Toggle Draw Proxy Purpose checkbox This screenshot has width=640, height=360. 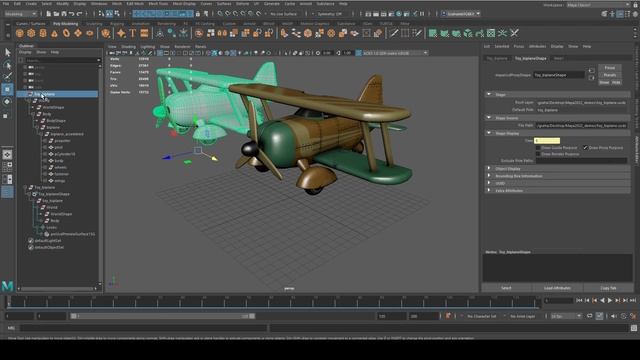[x=586, y=148]
